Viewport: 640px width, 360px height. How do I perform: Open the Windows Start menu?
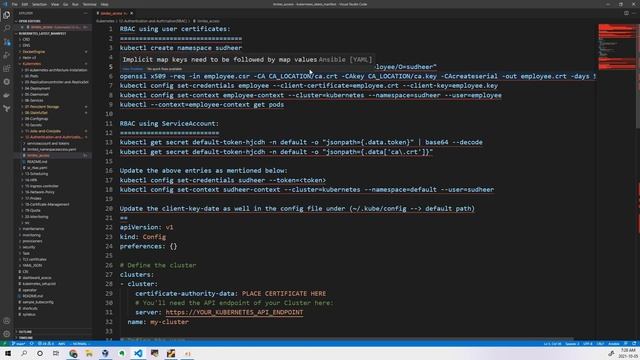click(x=8, y=353)
